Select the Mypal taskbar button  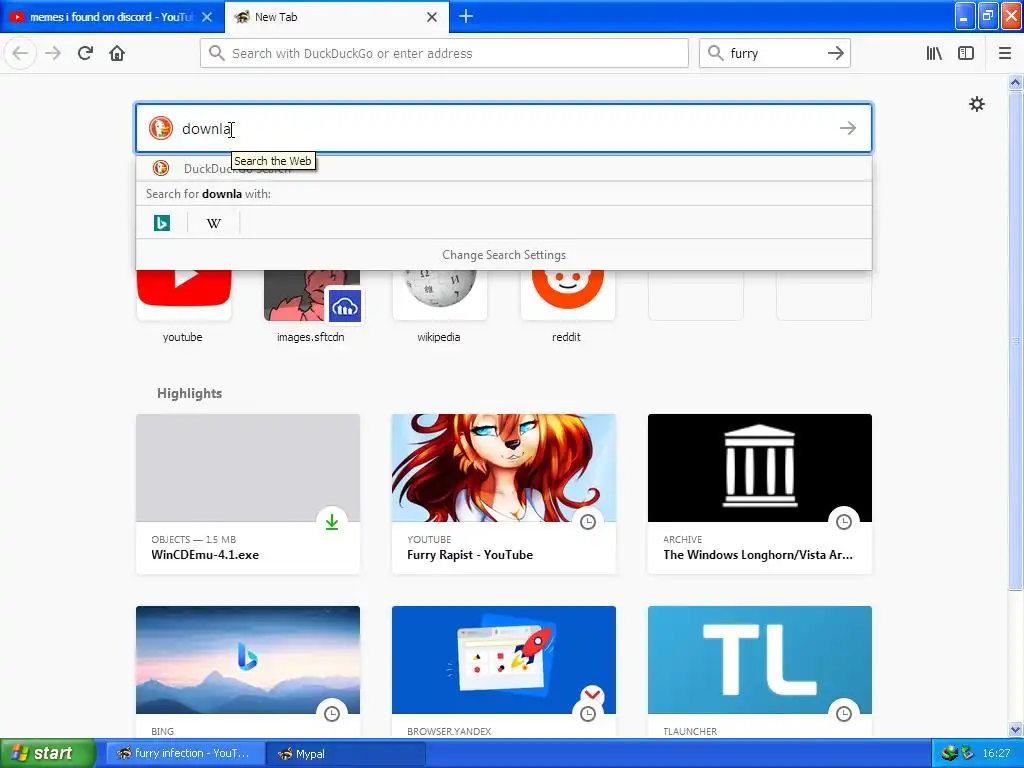[x=347, y=754]
